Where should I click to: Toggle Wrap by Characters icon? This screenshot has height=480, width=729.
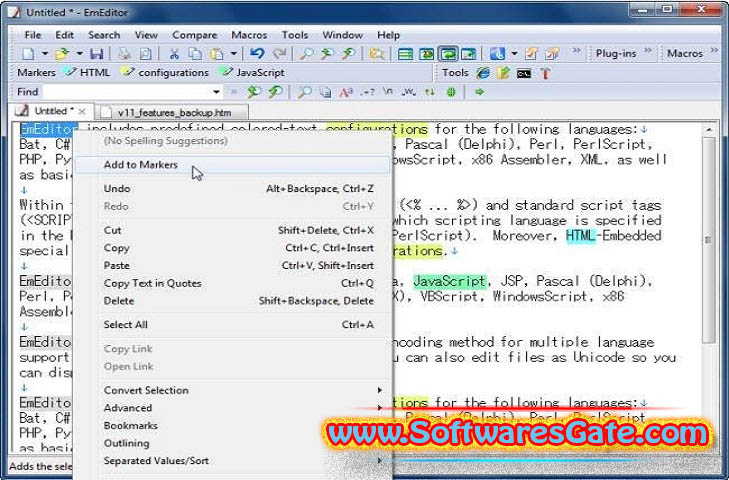(x=426, y=54)
